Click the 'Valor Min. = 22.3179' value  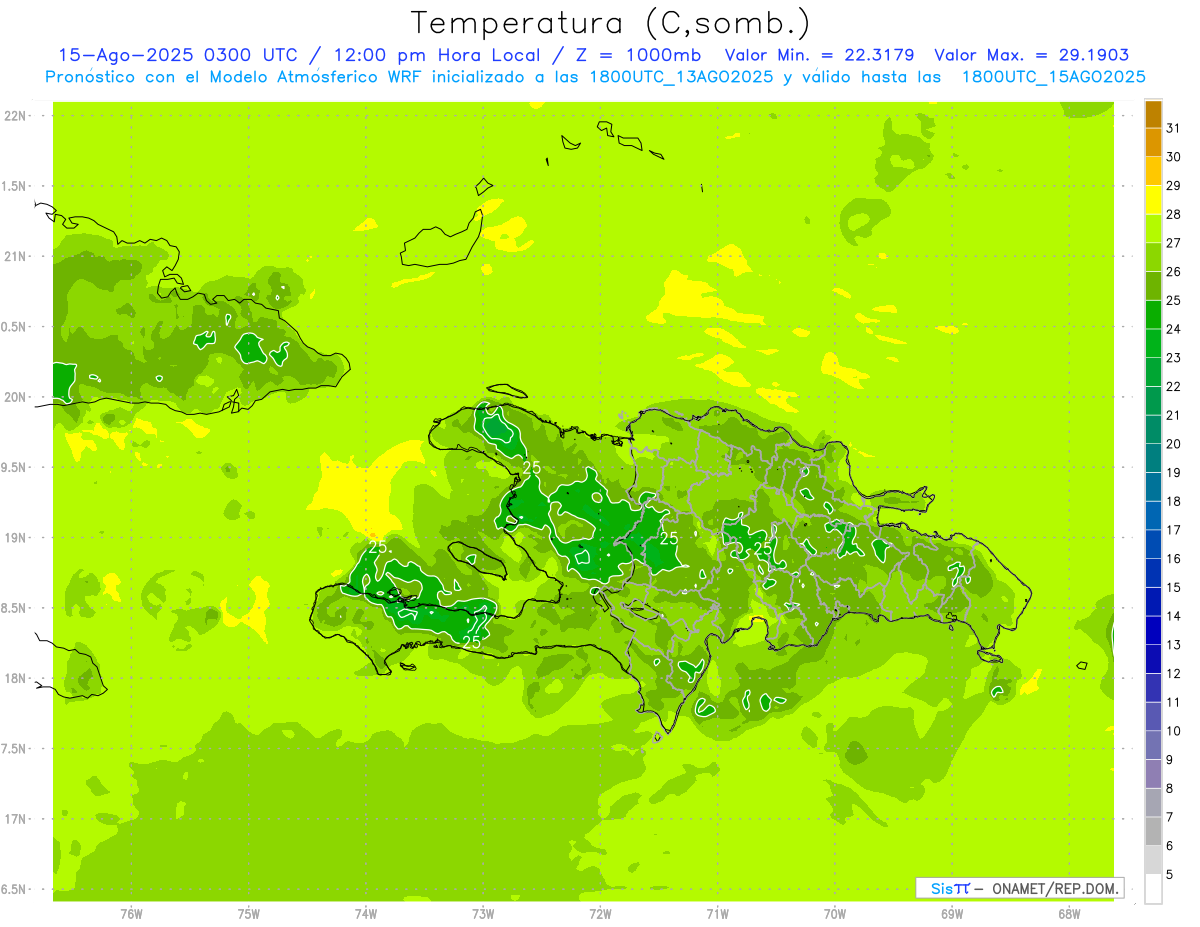coord(819,55)
